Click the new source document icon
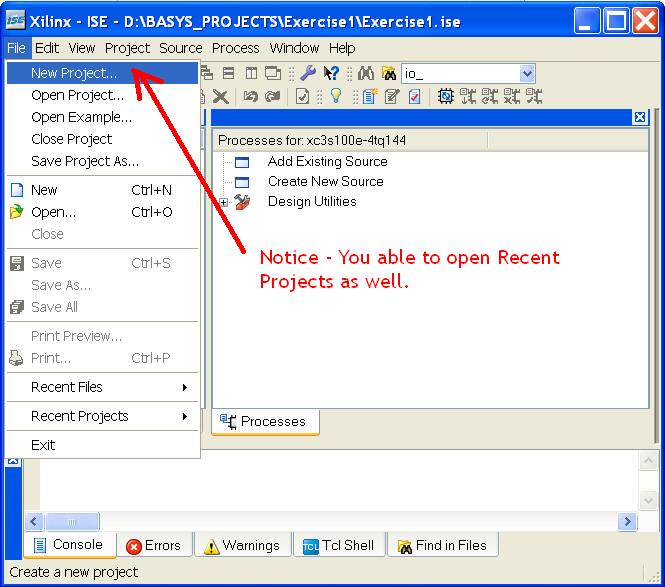Screen dimensions: 665x587 [369, 97]
